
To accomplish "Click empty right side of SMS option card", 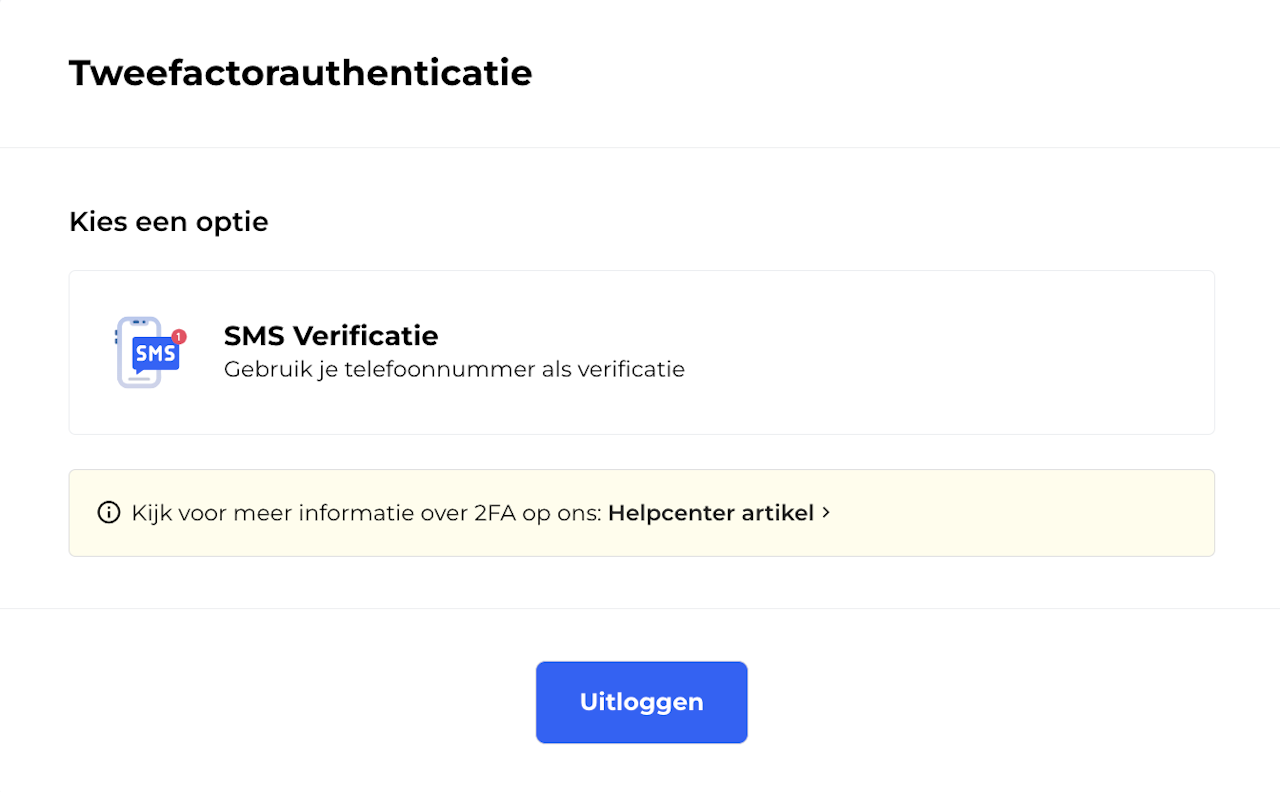I will coord(1000,352).
